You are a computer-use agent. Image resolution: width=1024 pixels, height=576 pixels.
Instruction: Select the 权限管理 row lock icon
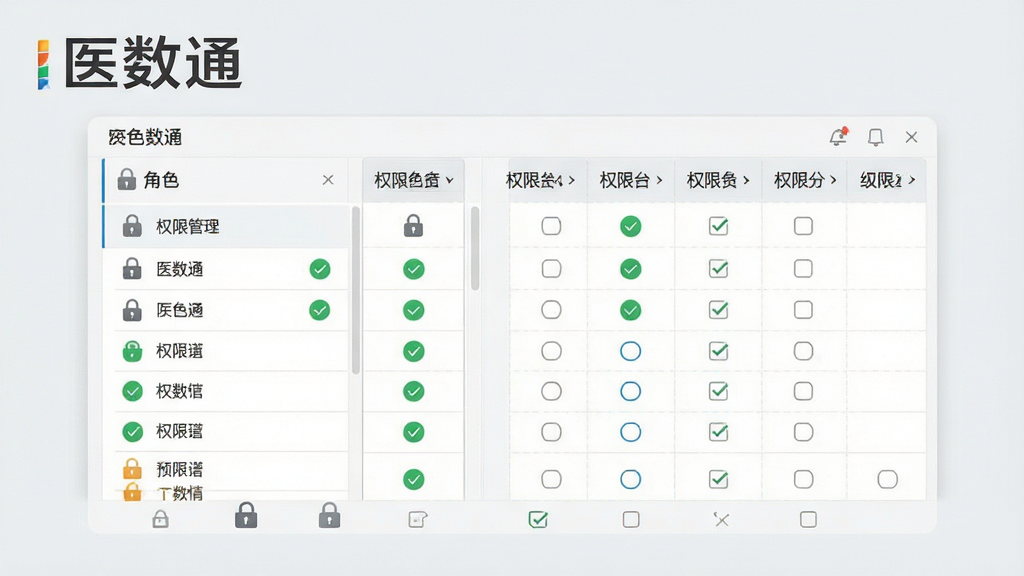coord(132,226)
